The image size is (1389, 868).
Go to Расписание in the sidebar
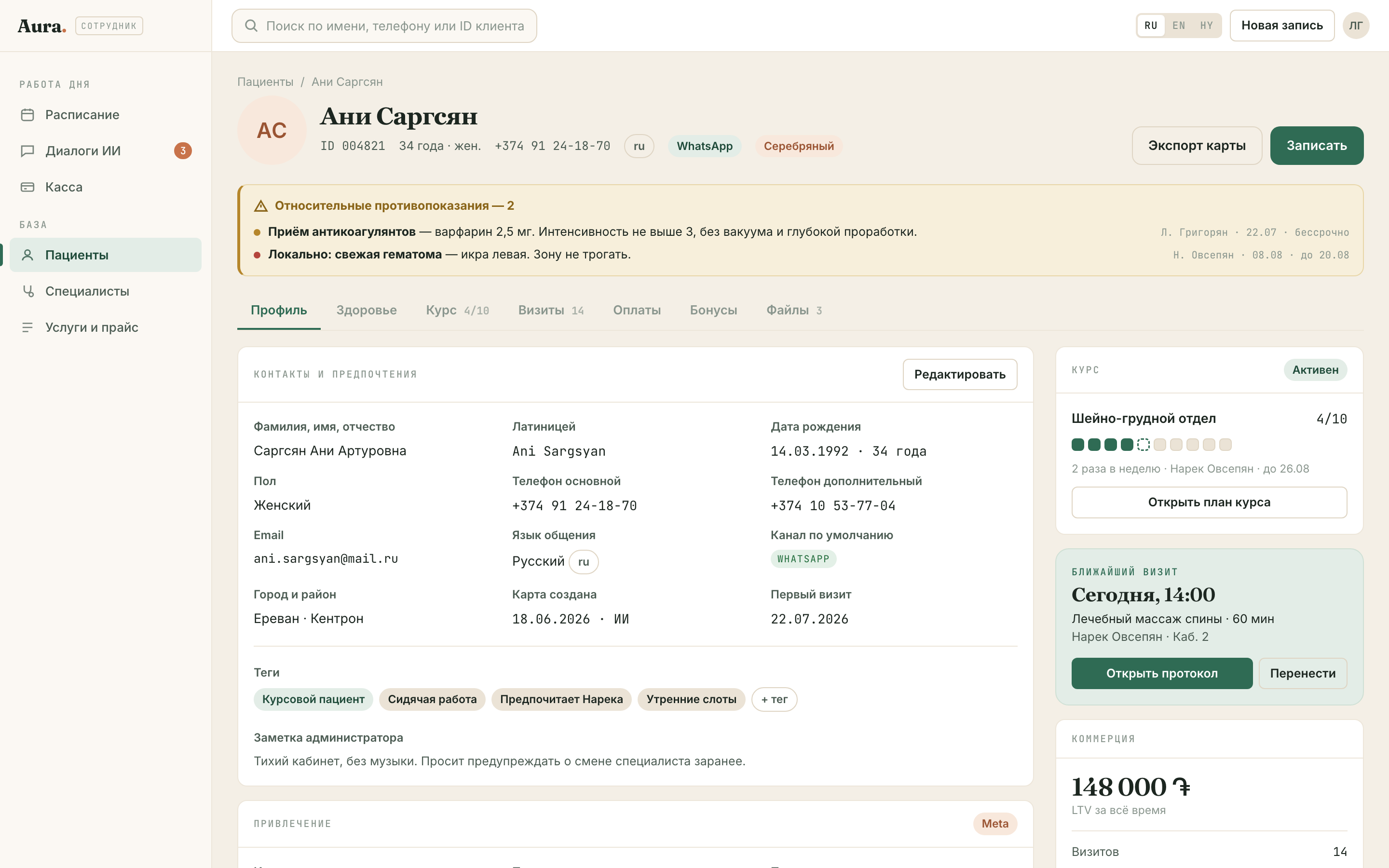(x=106, y=115)
